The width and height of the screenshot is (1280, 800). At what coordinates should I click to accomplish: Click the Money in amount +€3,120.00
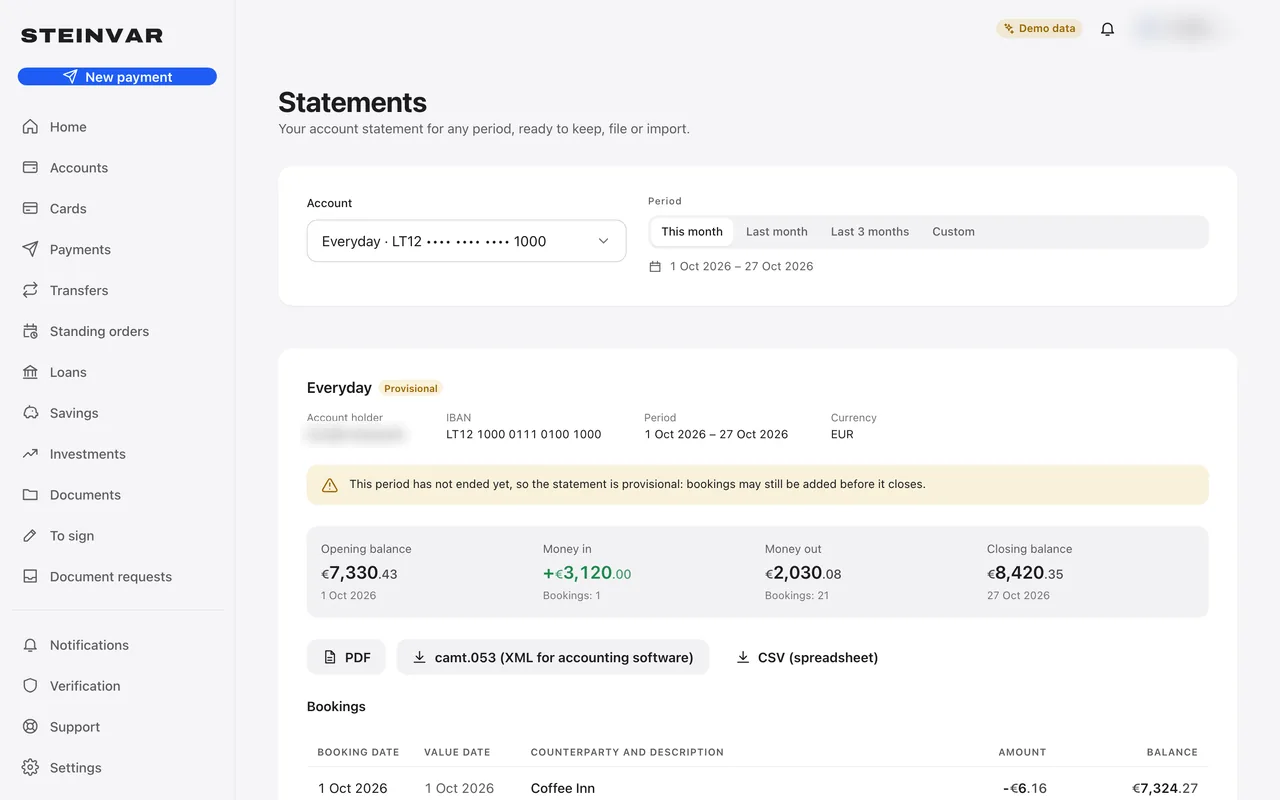[587, 574]
